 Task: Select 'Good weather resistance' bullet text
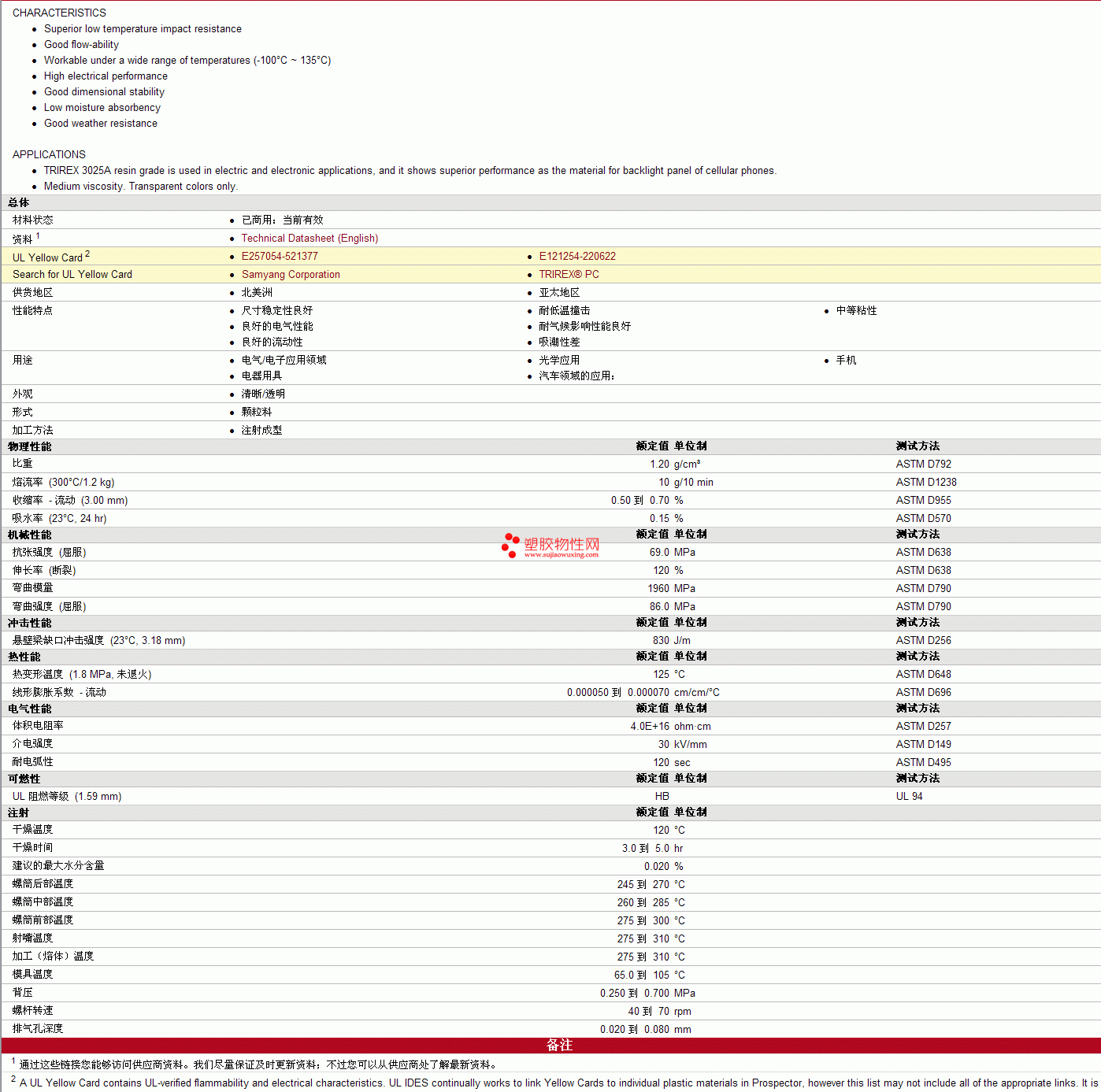(101, 124)
